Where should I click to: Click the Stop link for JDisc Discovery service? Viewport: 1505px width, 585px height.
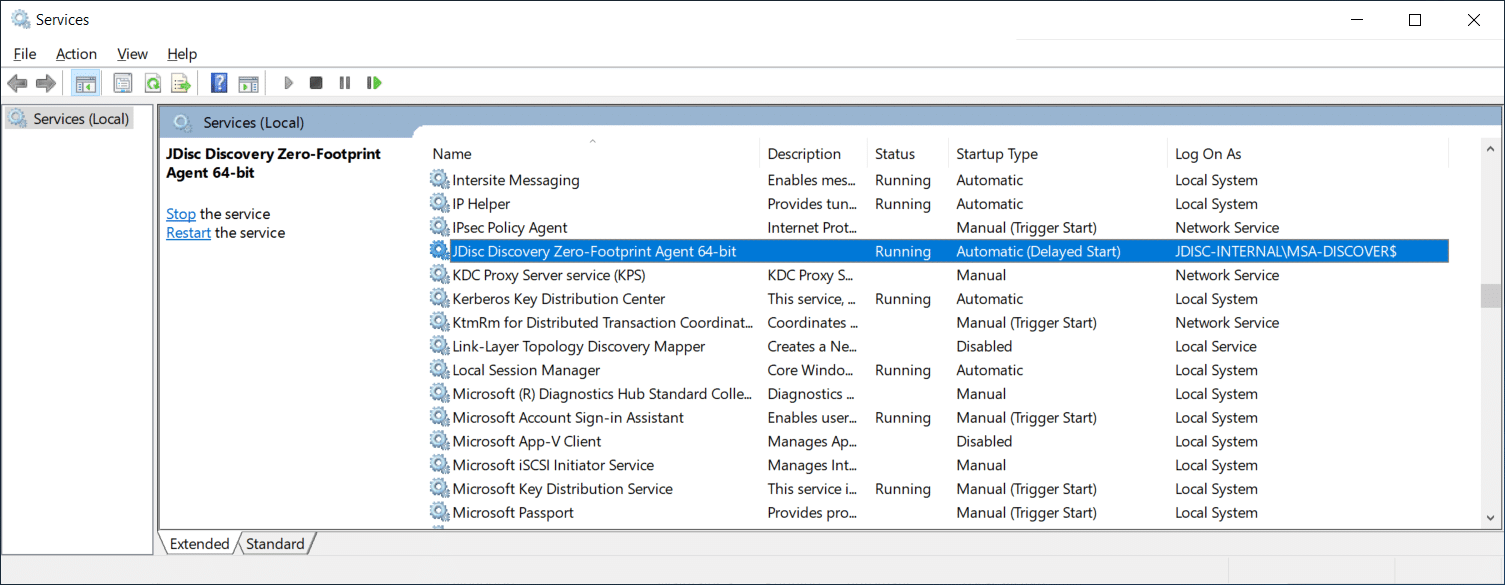pyautogui.click(x=181, y=213)
